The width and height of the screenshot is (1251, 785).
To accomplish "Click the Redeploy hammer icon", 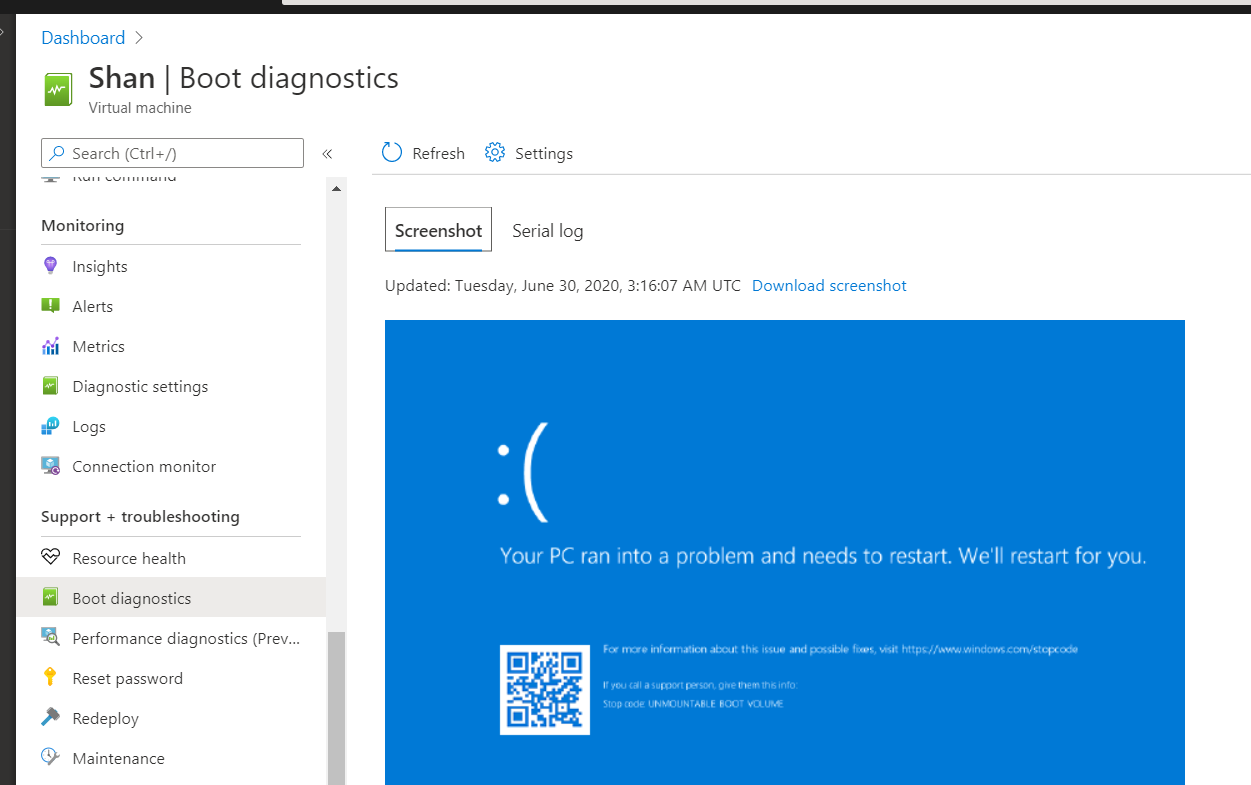I will pyautogui.click(x=50, y=718).
